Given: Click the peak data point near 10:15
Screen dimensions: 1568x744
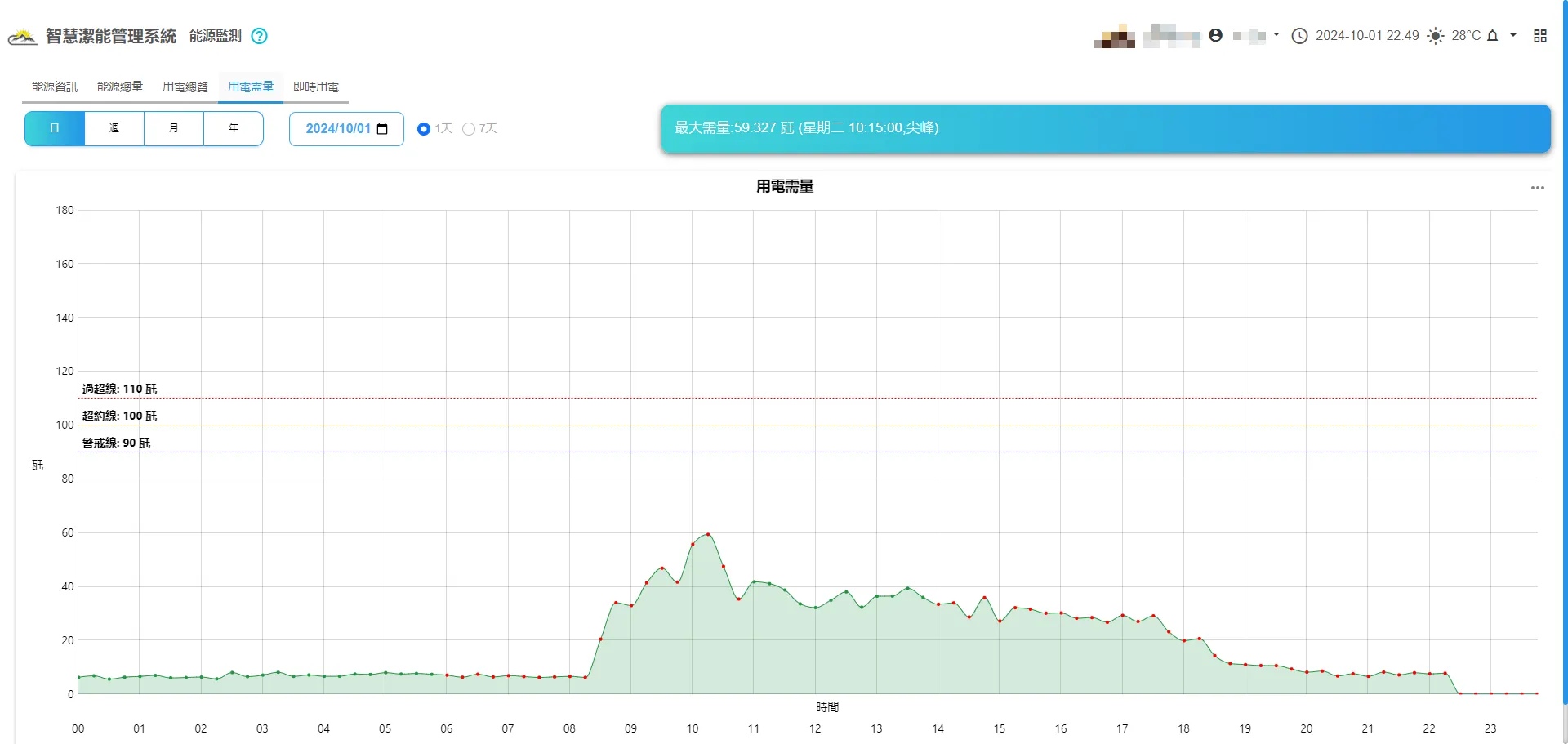Looking at the screenshot, I should (x=707, y=534).
